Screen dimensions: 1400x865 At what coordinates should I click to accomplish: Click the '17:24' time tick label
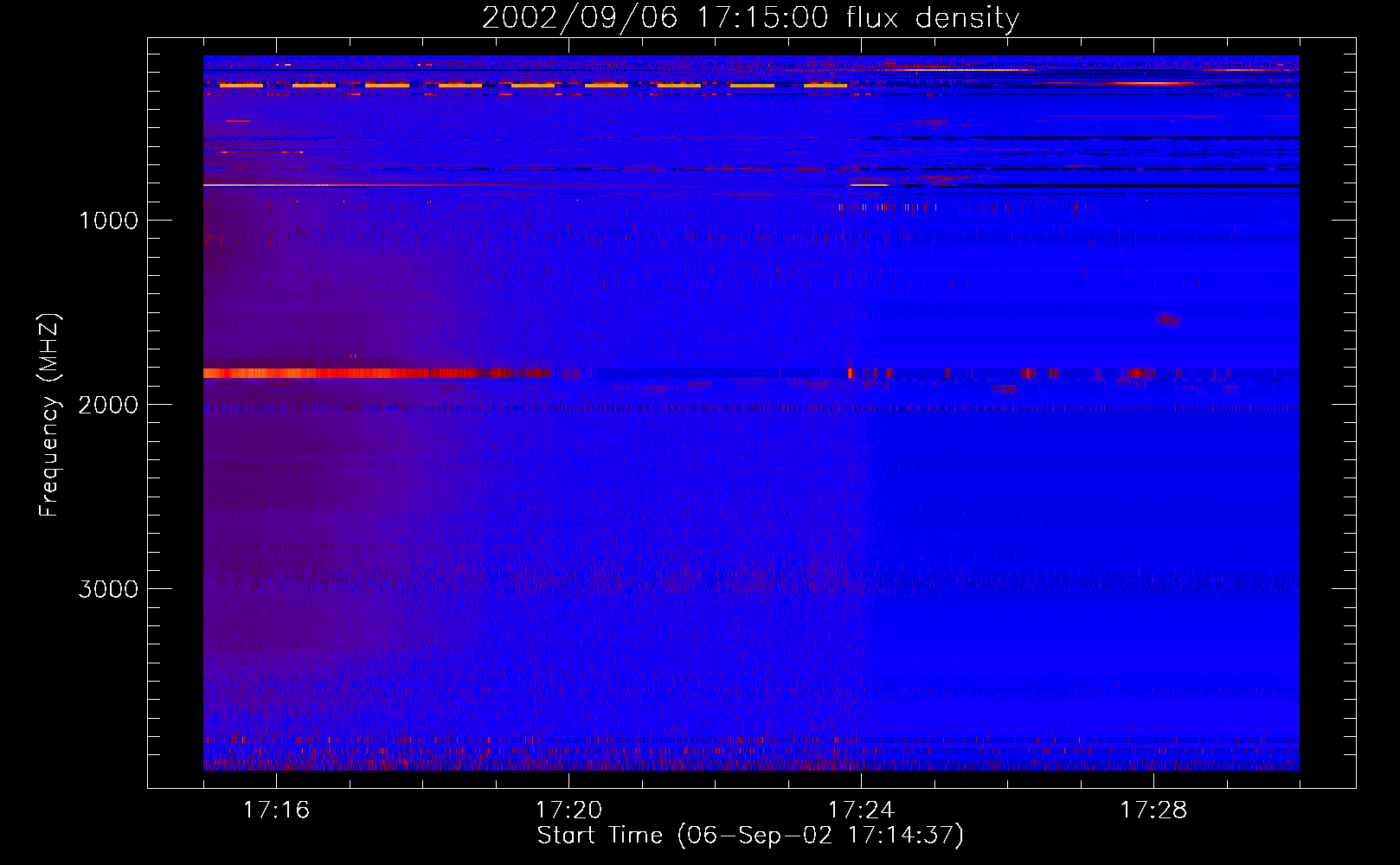(x=861, y=810)
